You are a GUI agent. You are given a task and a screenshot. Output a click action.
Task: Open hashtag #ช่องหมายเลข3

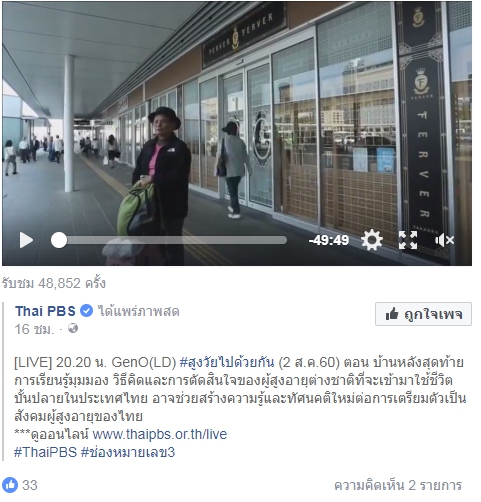128,452
